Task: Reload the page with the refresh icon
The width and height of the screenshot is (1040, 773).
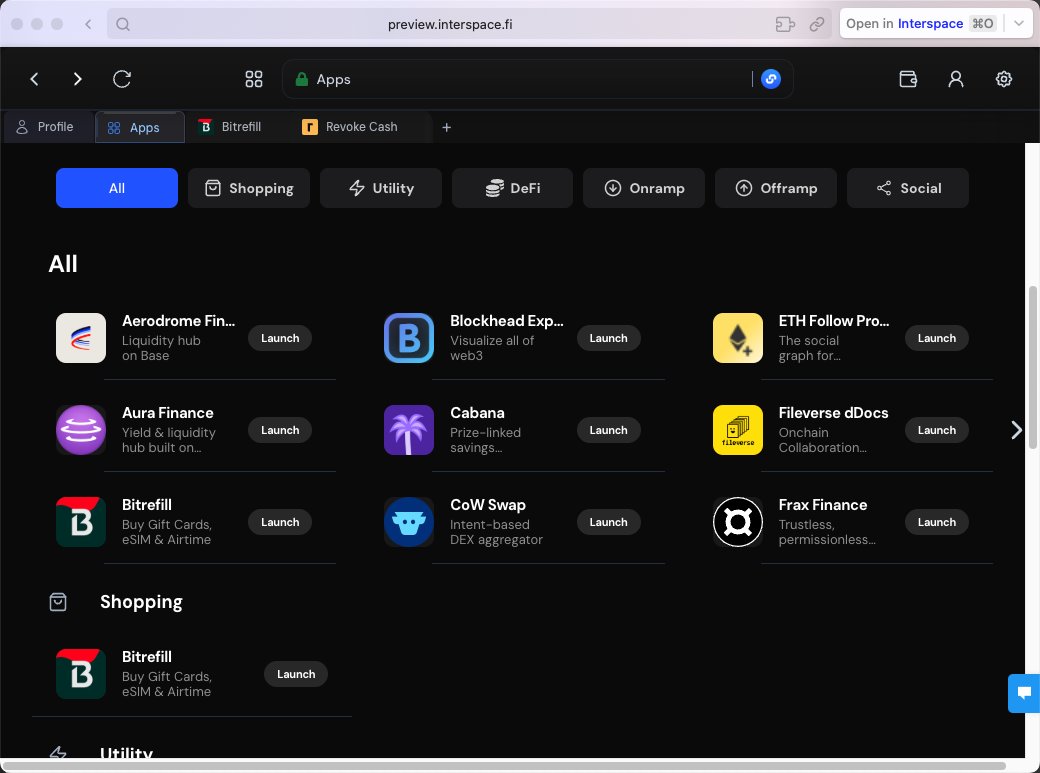Action: (122, 79)
